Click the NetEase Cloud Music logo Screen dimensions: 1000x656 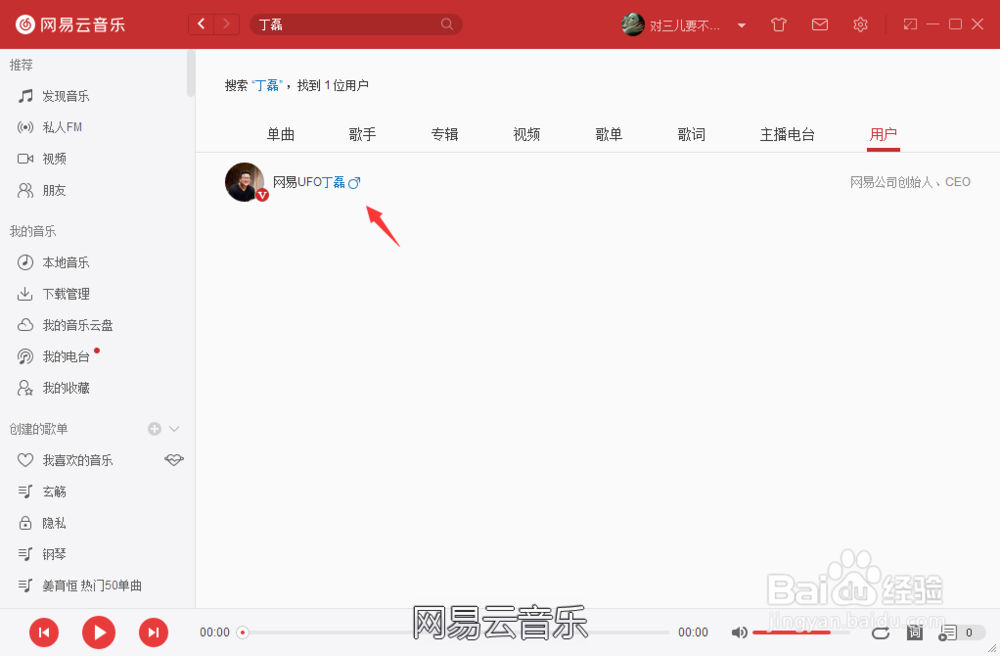(x=70, y=25)
